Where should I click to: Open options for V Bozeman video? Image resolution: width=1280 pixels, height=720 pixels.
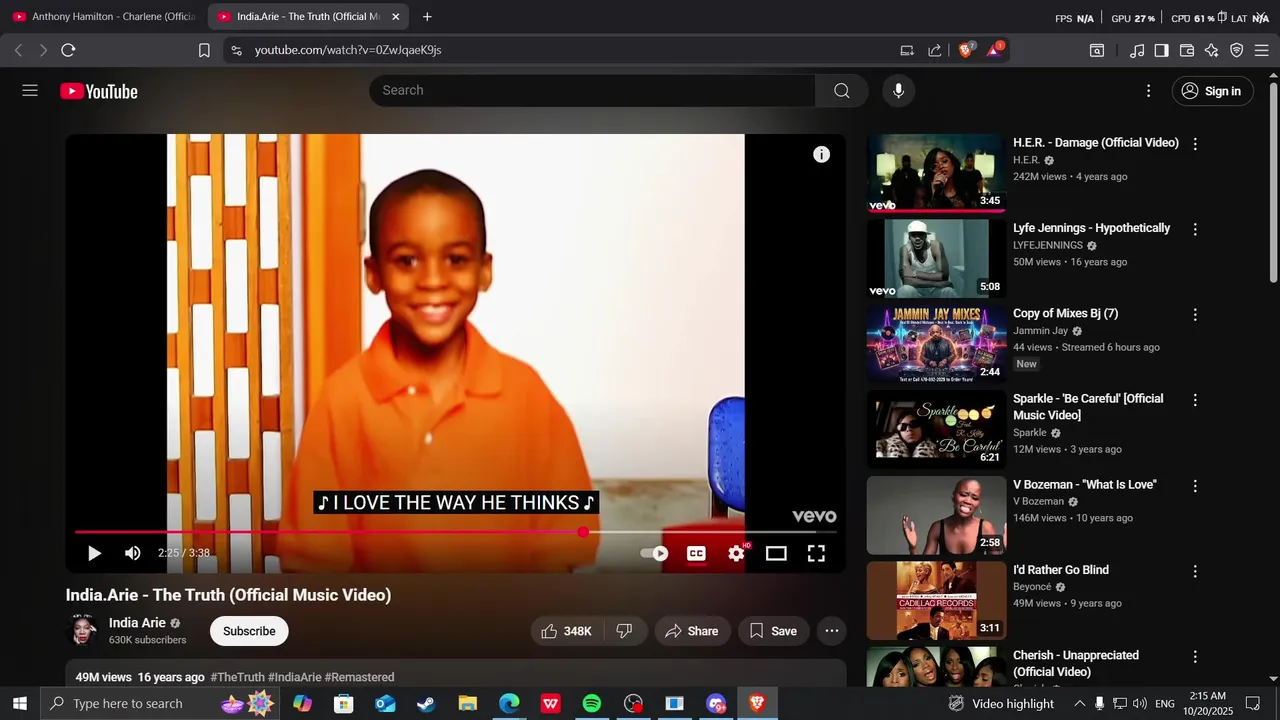[1194, 486]
